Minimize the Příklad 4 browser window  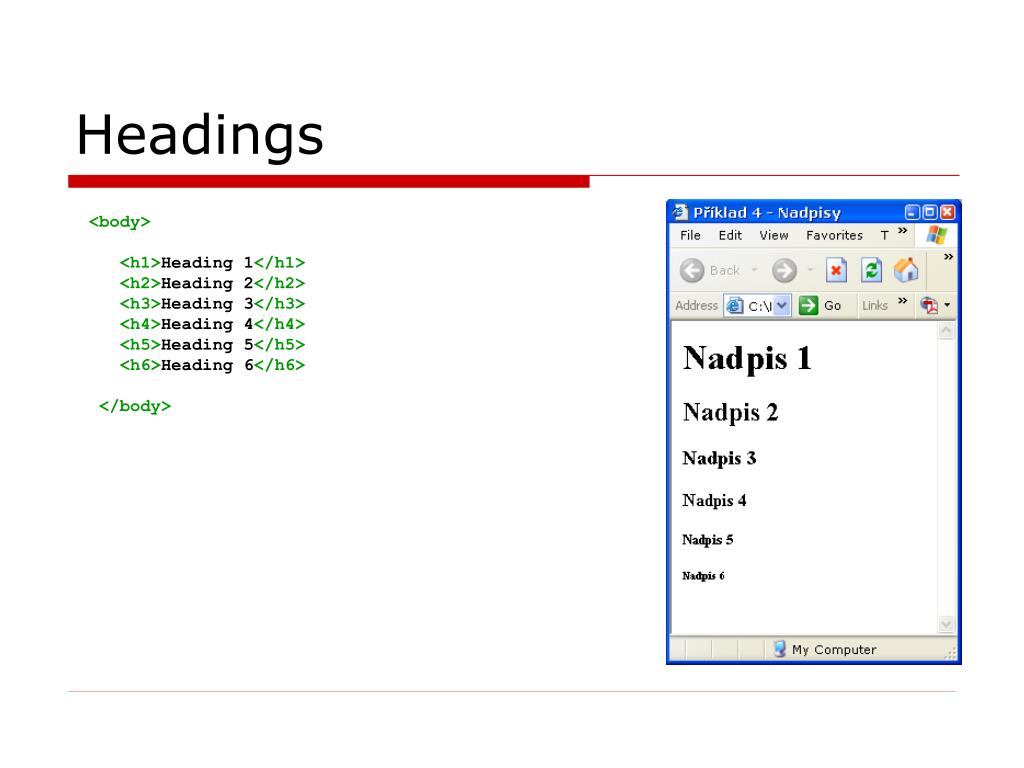(912, 212)
